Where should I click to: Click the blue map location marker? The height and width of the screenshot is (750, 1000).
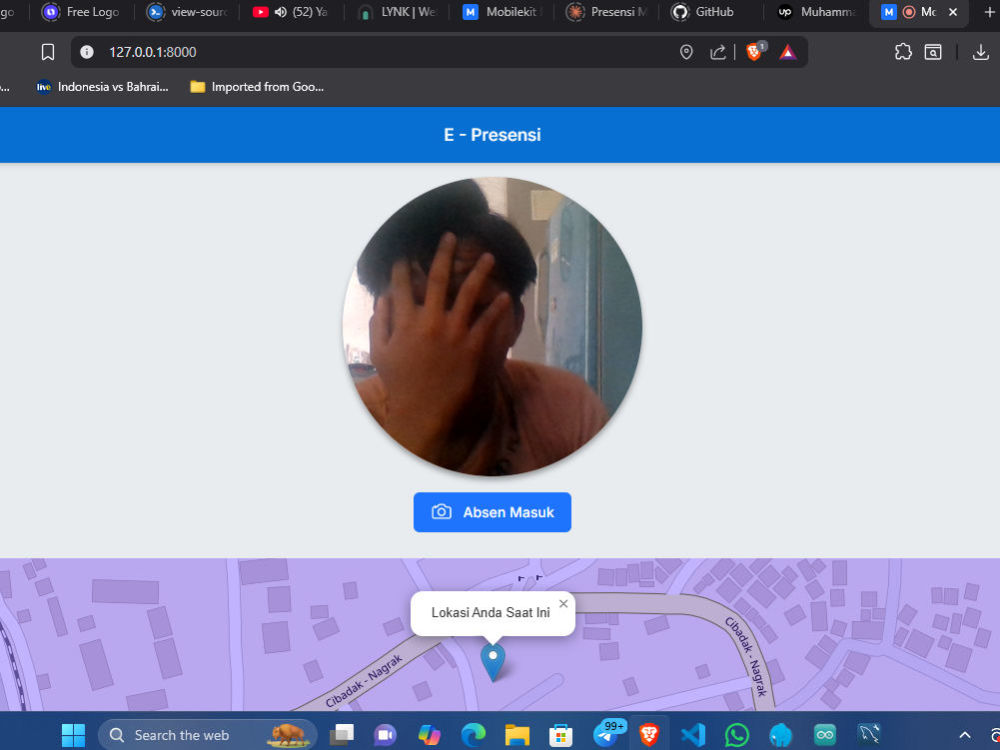point(493,662)
